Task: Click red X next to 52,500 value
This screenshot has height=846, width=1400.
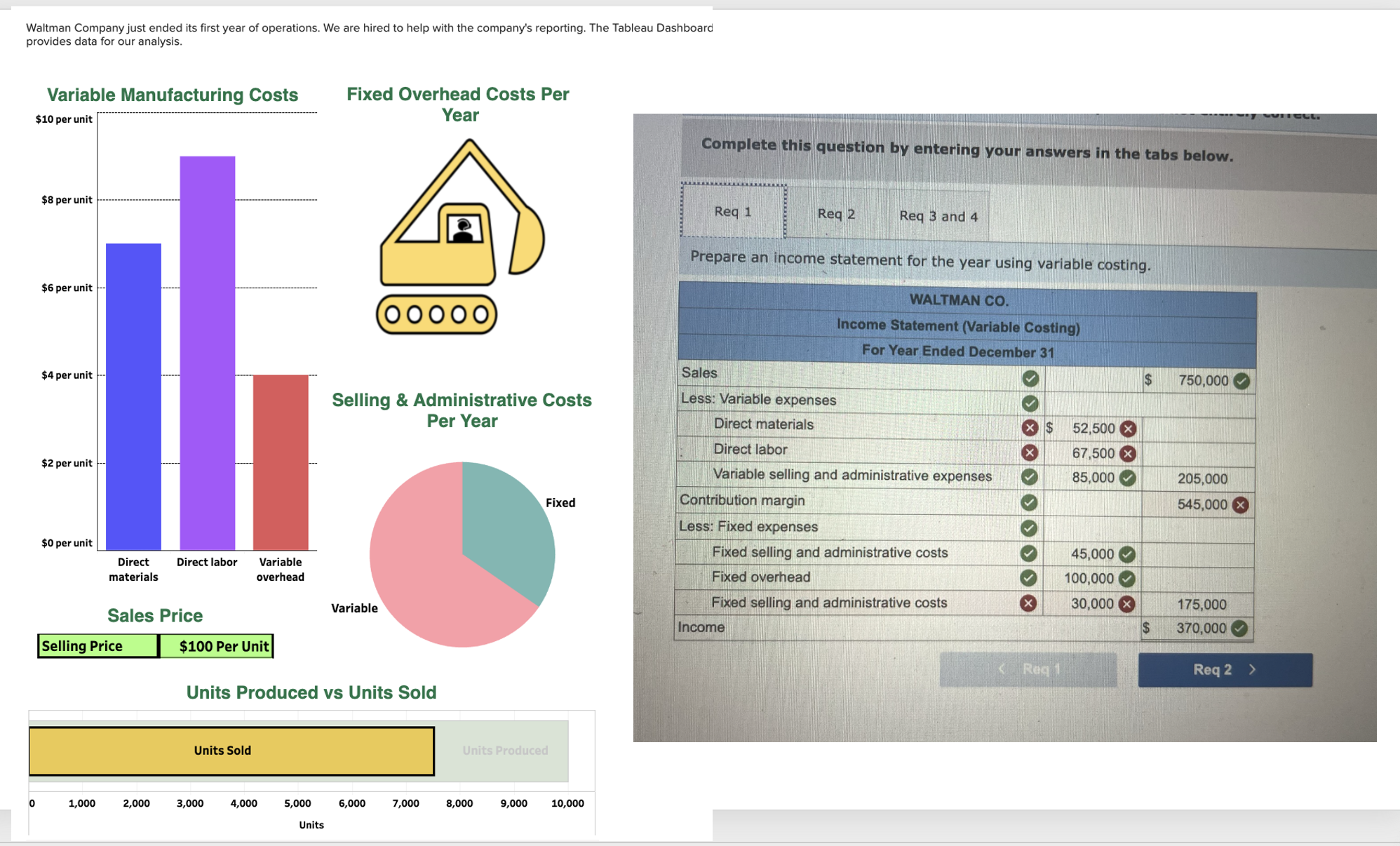Action: [x=1128, y=429]
